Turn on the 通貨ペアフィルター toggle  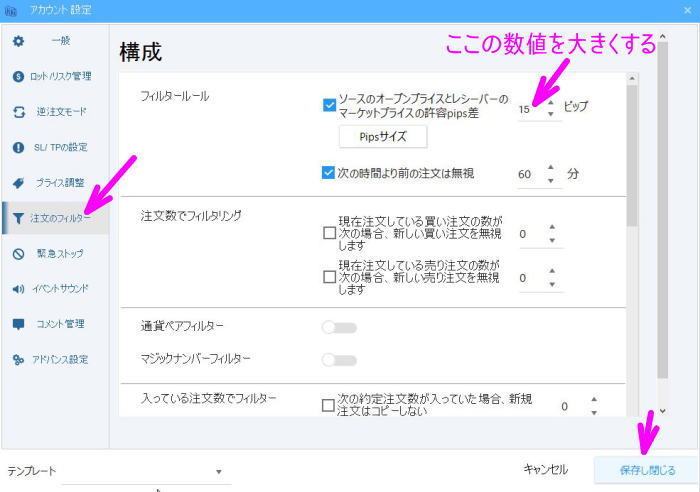point(339,328)
